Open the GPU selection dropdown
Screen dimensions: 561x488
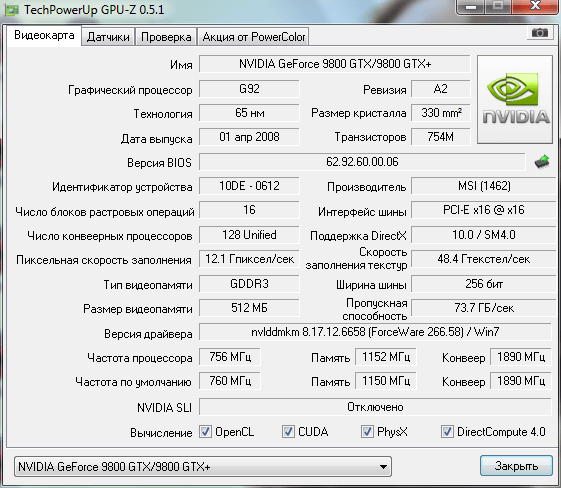click(x=203, y=467)
